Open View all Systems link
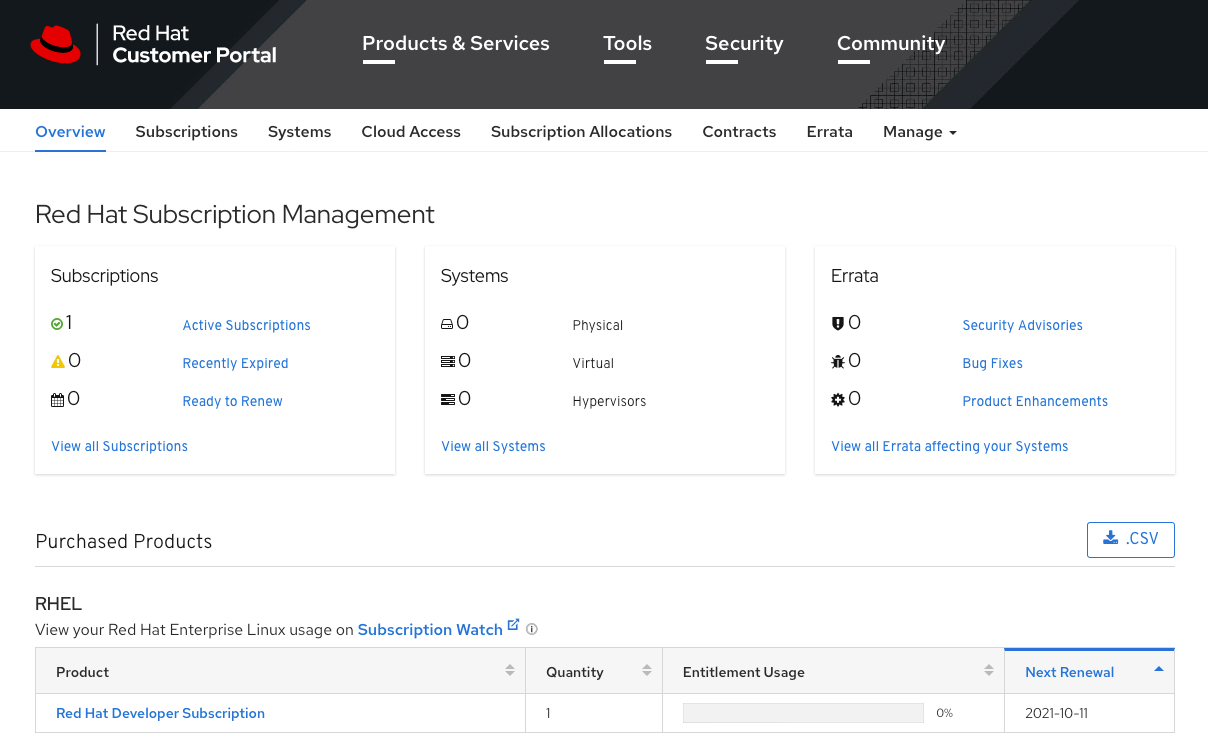1208x739 pixels. (493, 446)
